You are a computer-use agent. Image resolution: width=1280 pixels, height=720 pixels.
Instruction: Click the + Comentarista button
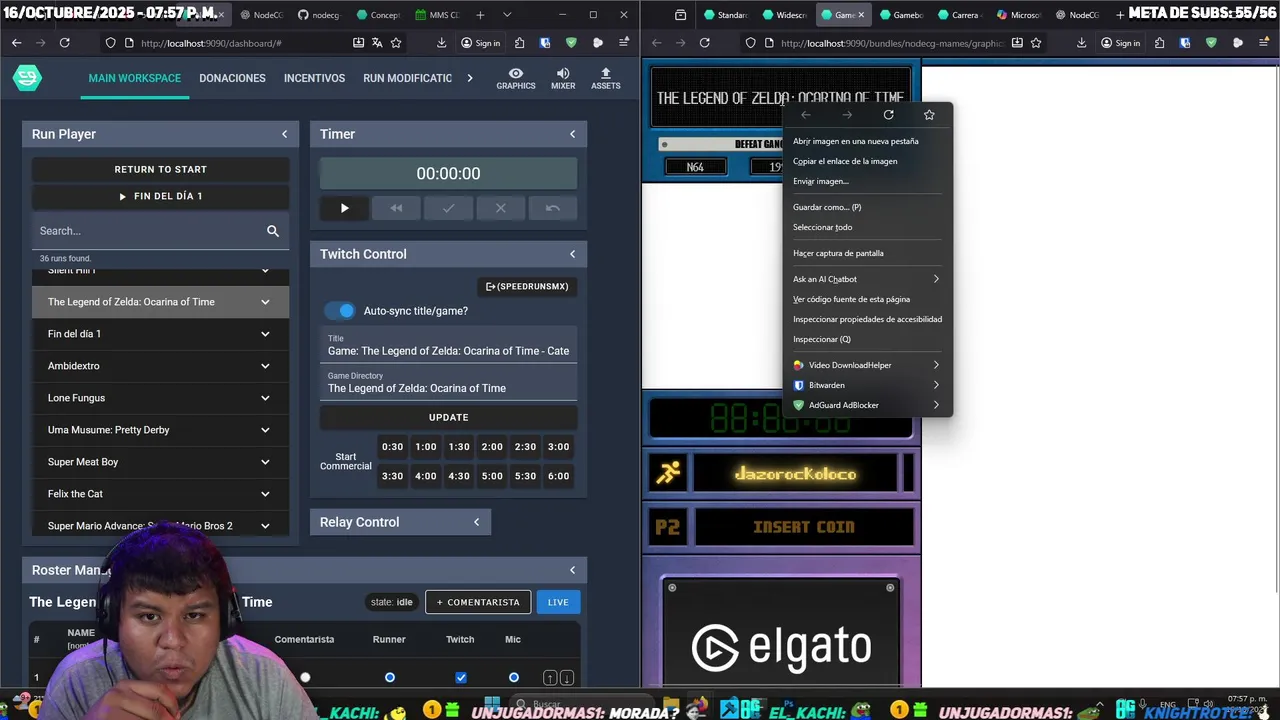[x=478, y=602]
